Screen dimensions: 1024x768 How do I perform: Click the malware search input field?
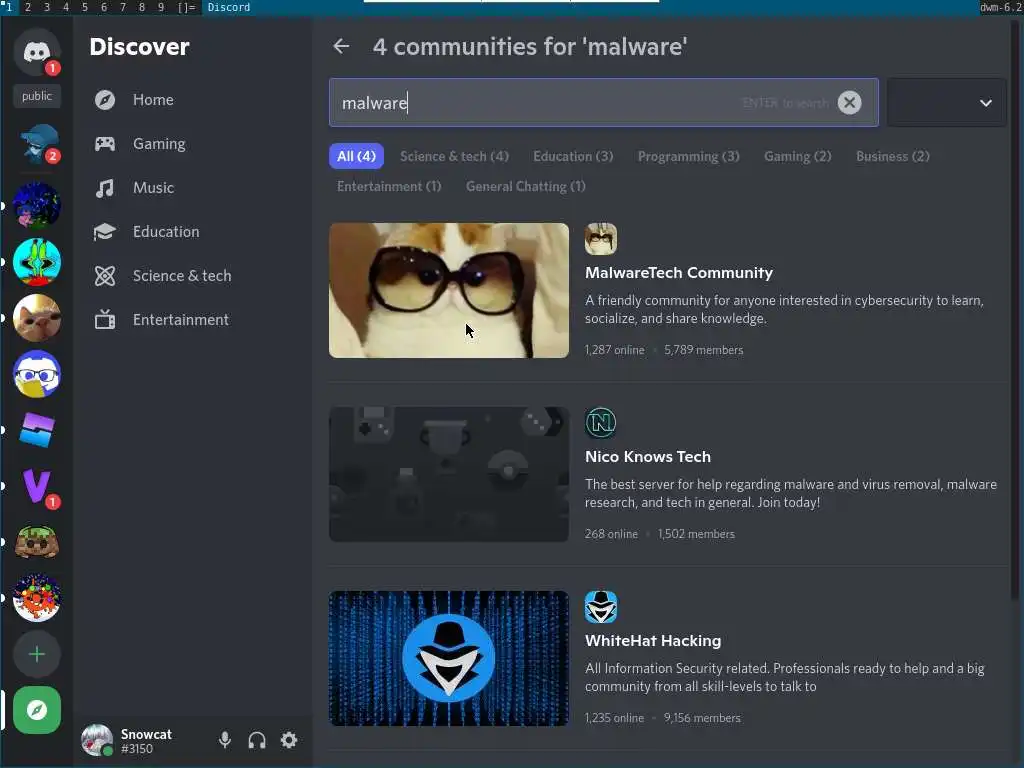(603, 103)
